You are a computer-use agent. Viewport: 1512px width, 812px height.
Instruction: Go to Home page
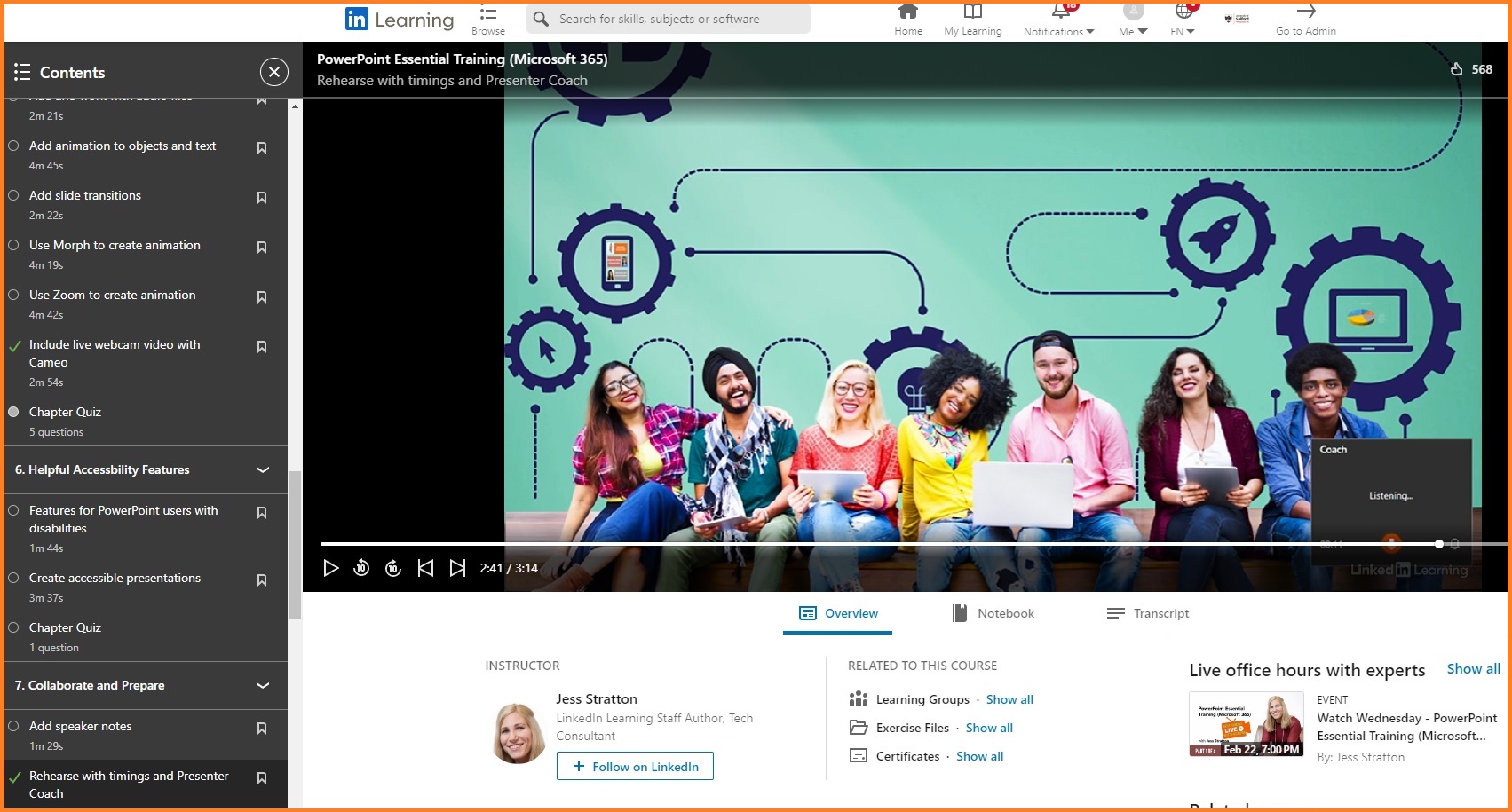[907, 20]
